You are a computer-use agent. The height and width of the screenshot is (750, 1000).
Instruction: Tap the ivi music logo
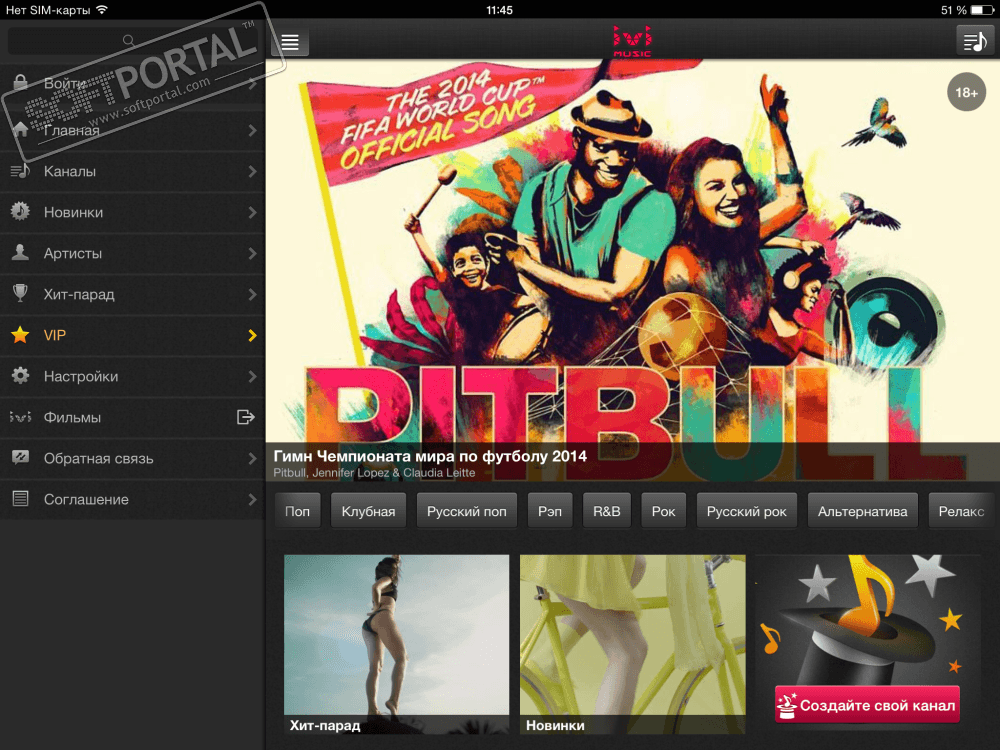632,41
